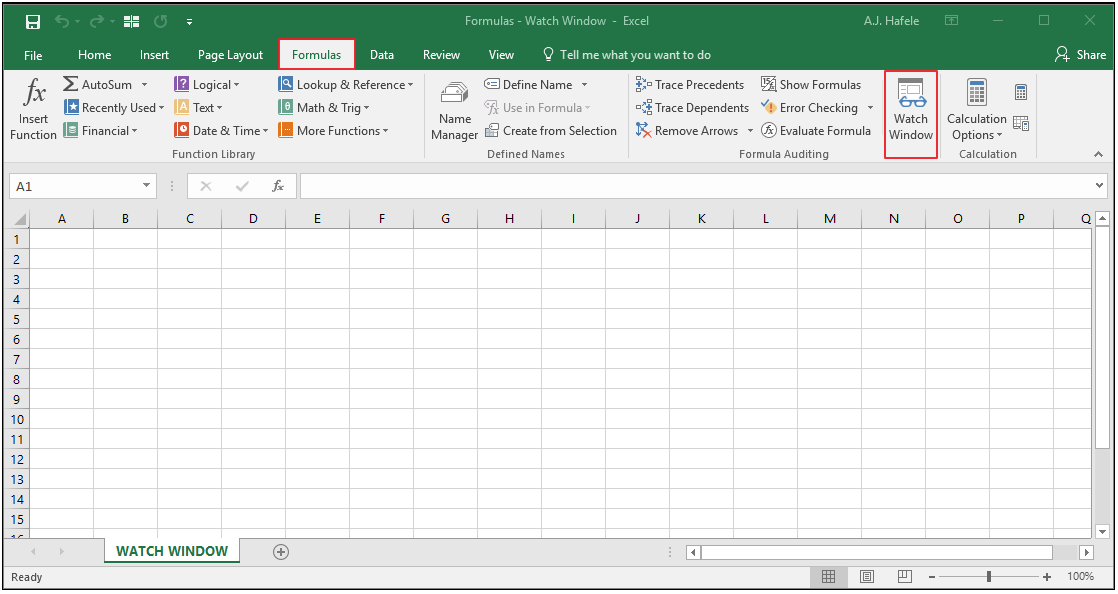The image size is (1118, 594).
Task: Expand the formula bar
Action: pos(1099,186)
